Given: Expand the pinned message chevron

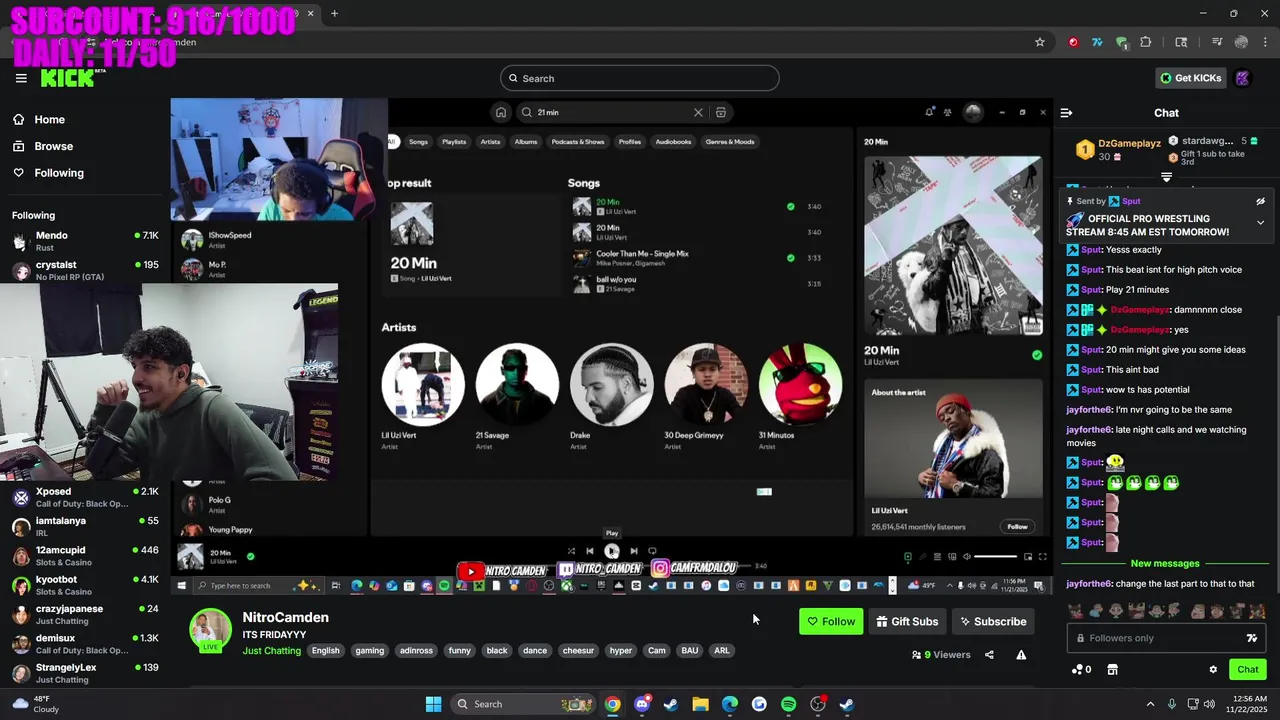Looking at the screenshot, I should [1260, 222].
